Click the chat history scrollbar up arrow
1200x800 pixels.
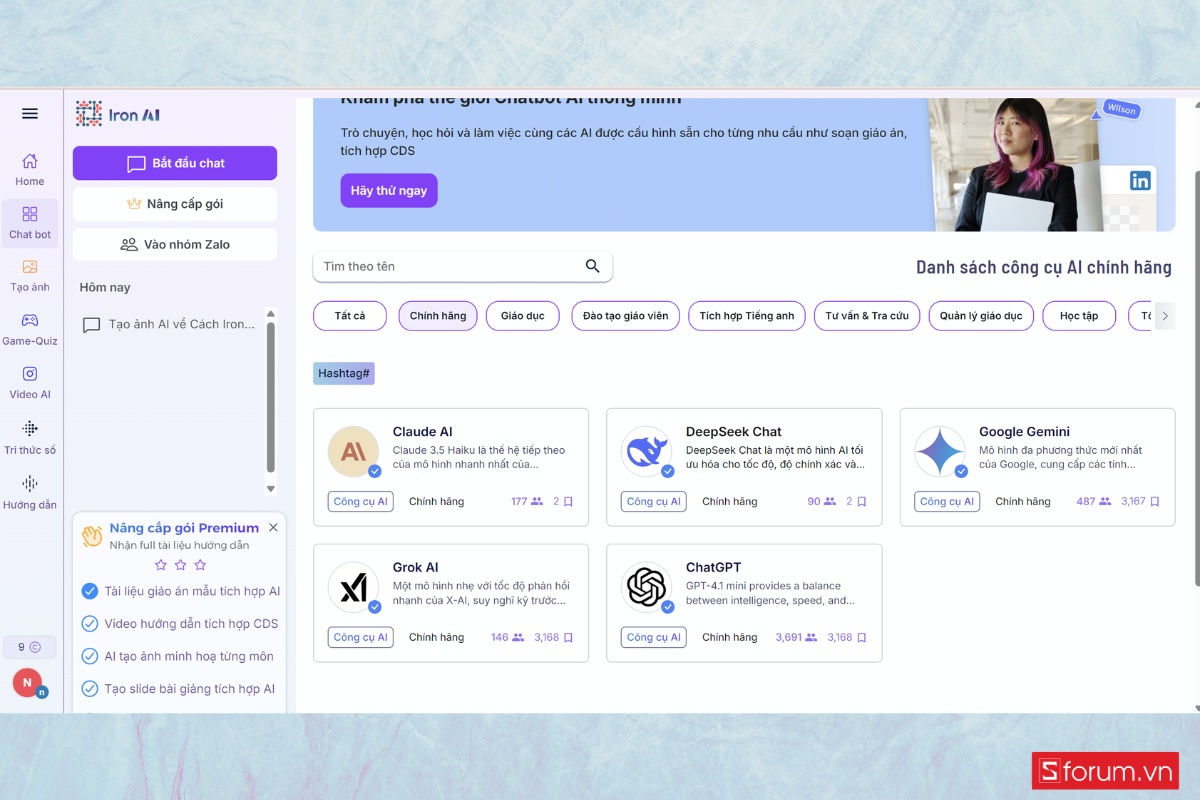tap(270, 313)
